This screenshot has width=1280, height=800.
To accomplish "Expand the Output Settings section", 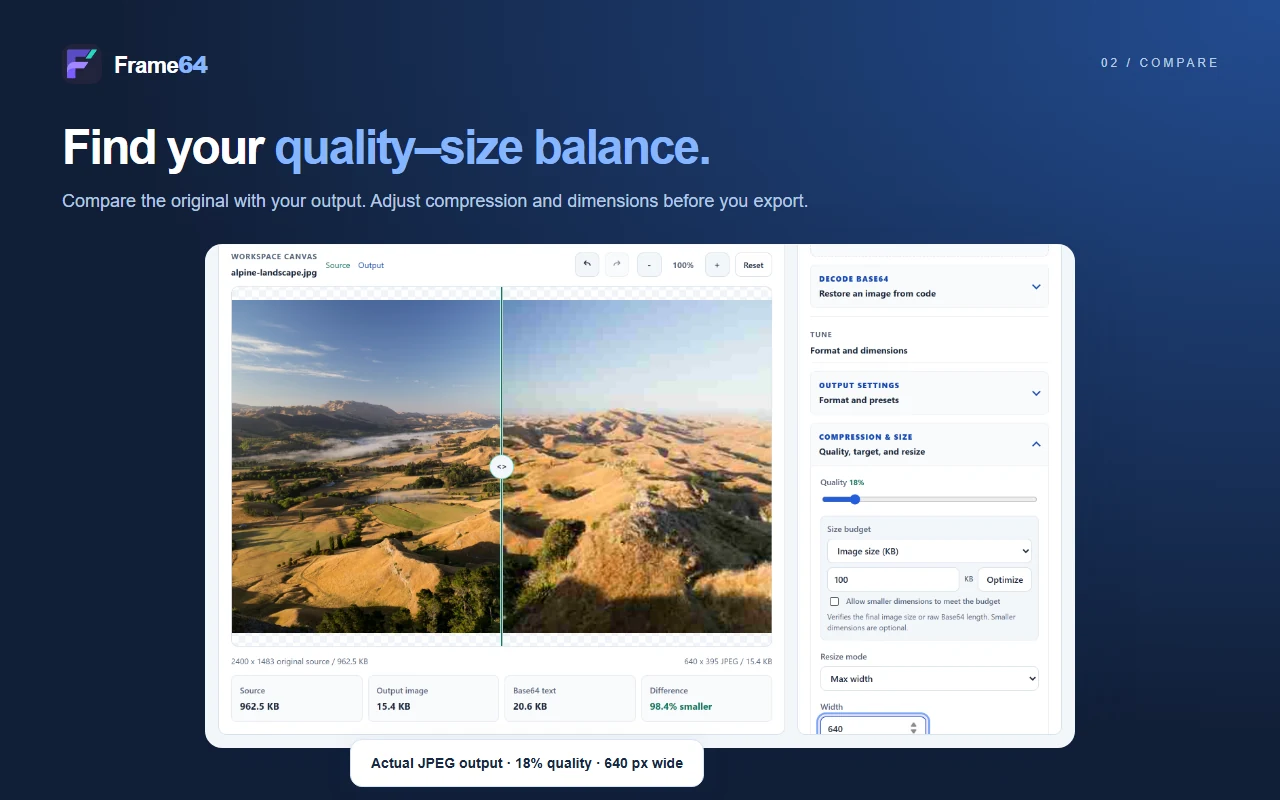I will (x=929, y=392).
